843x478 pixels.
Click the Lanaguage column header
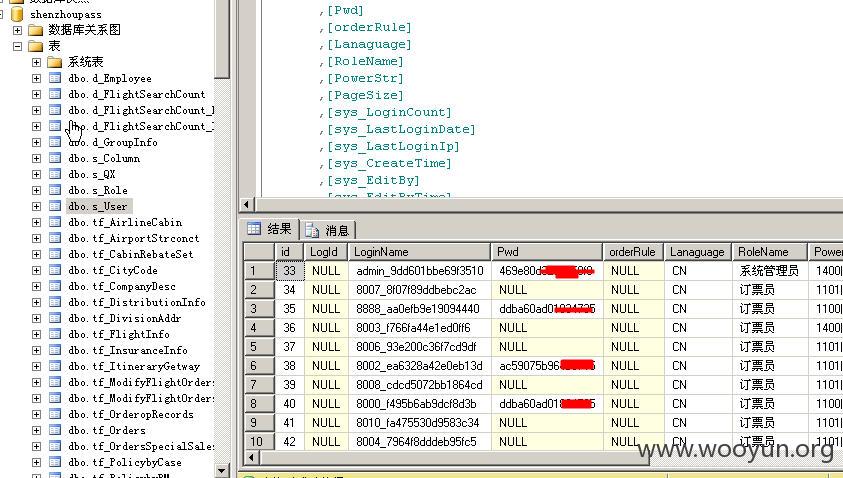(x=697, y=252)
